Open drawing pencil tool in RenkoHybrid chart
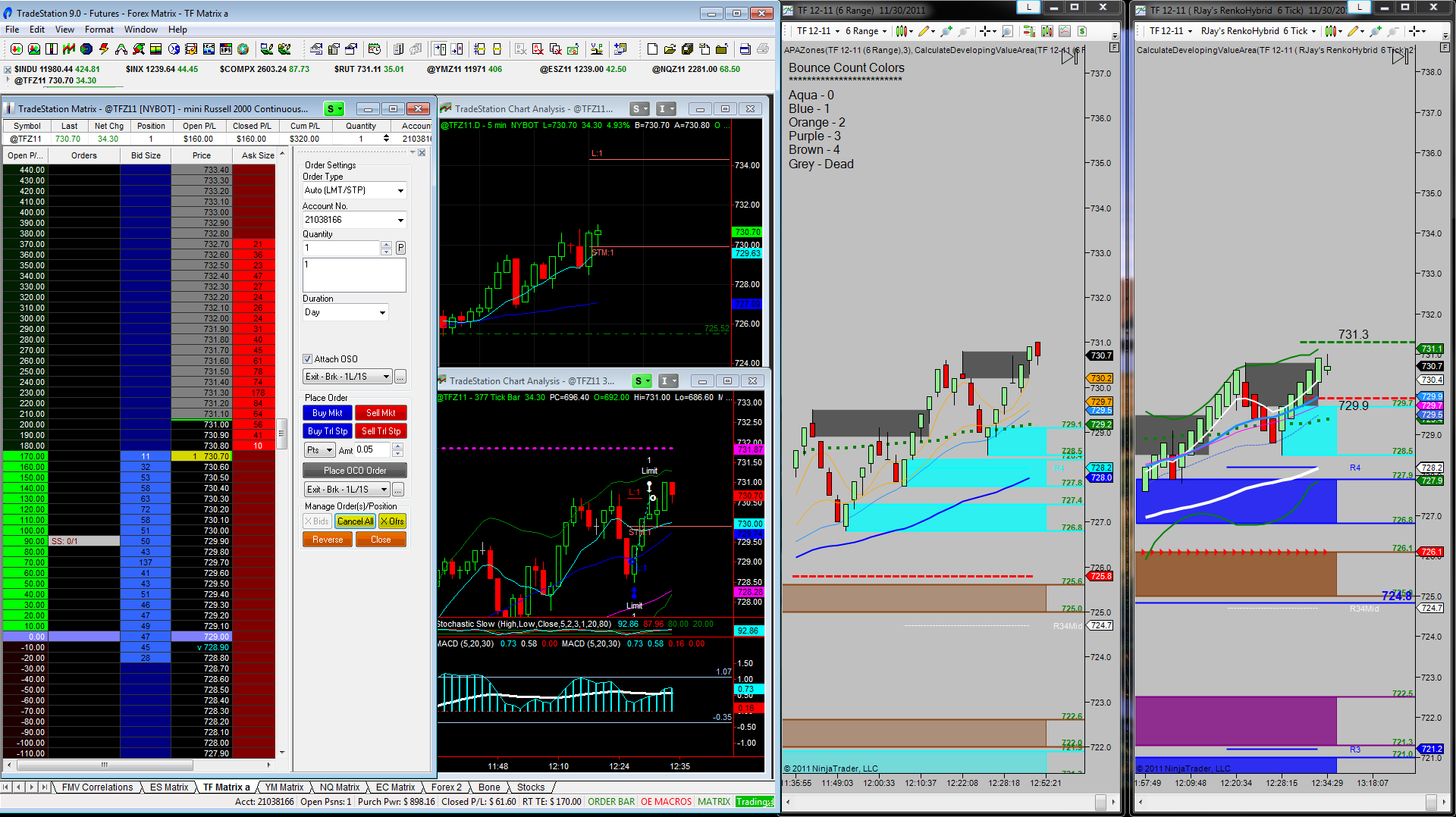Viewport: 1456px width, 817px height. (1353, 31)
